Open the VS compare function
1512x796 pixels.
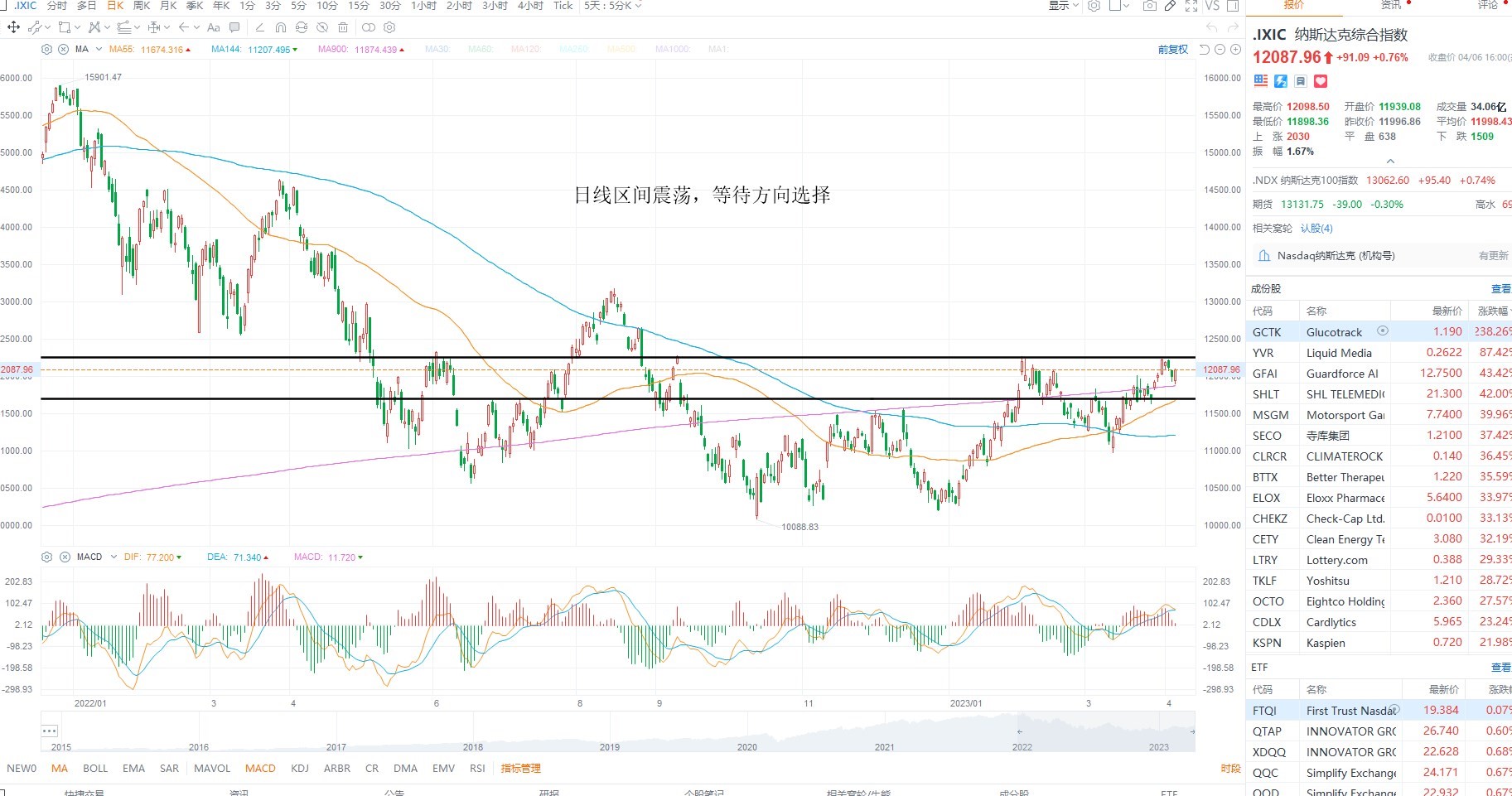pyautogui.click(x=1212, y=6)
